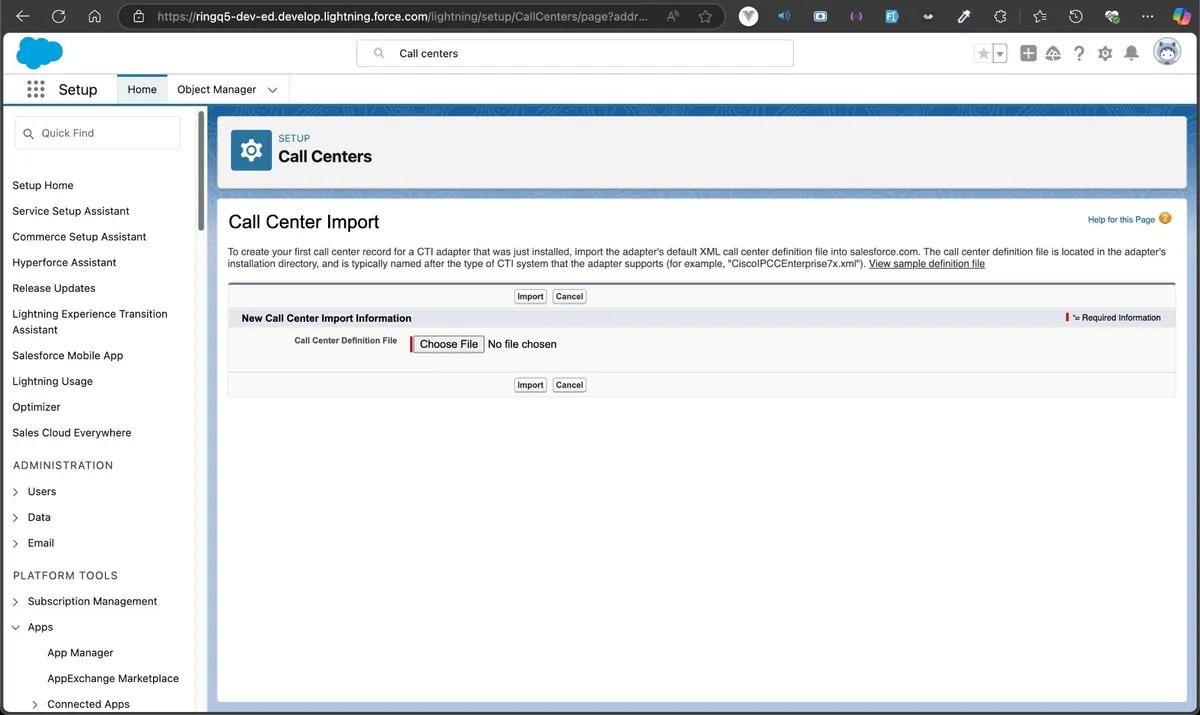Open the browser History clock icon
This screenshot has height=715, width=1200.
coord(1075,16)
